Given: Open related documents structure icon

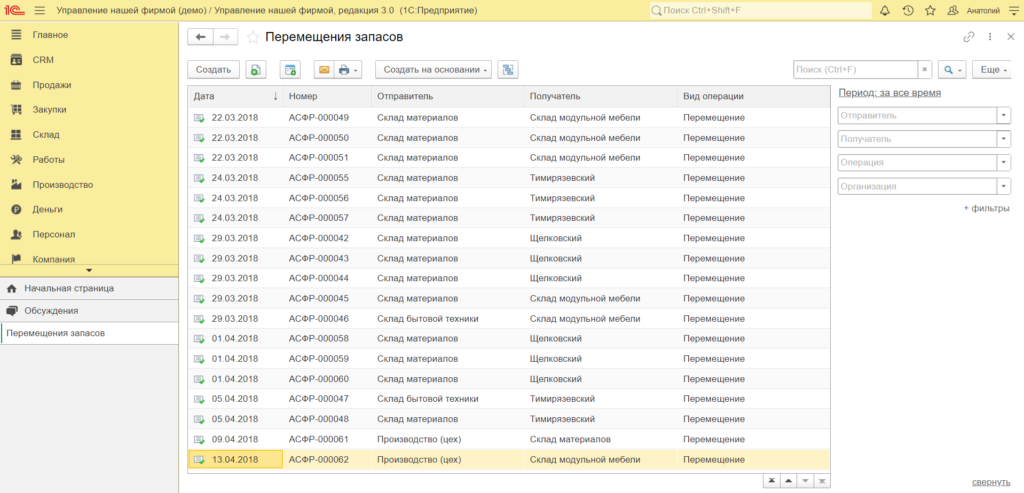Looking at the screenshot, I should pos(507,70).
